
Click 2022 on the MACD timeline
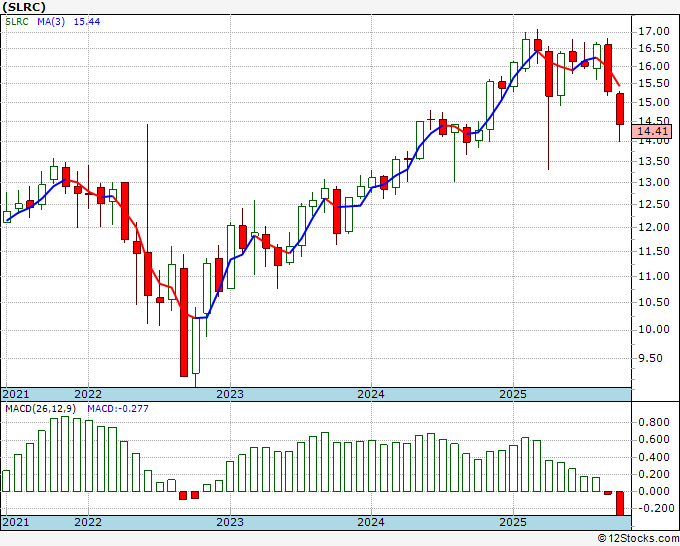click(88, 522)
